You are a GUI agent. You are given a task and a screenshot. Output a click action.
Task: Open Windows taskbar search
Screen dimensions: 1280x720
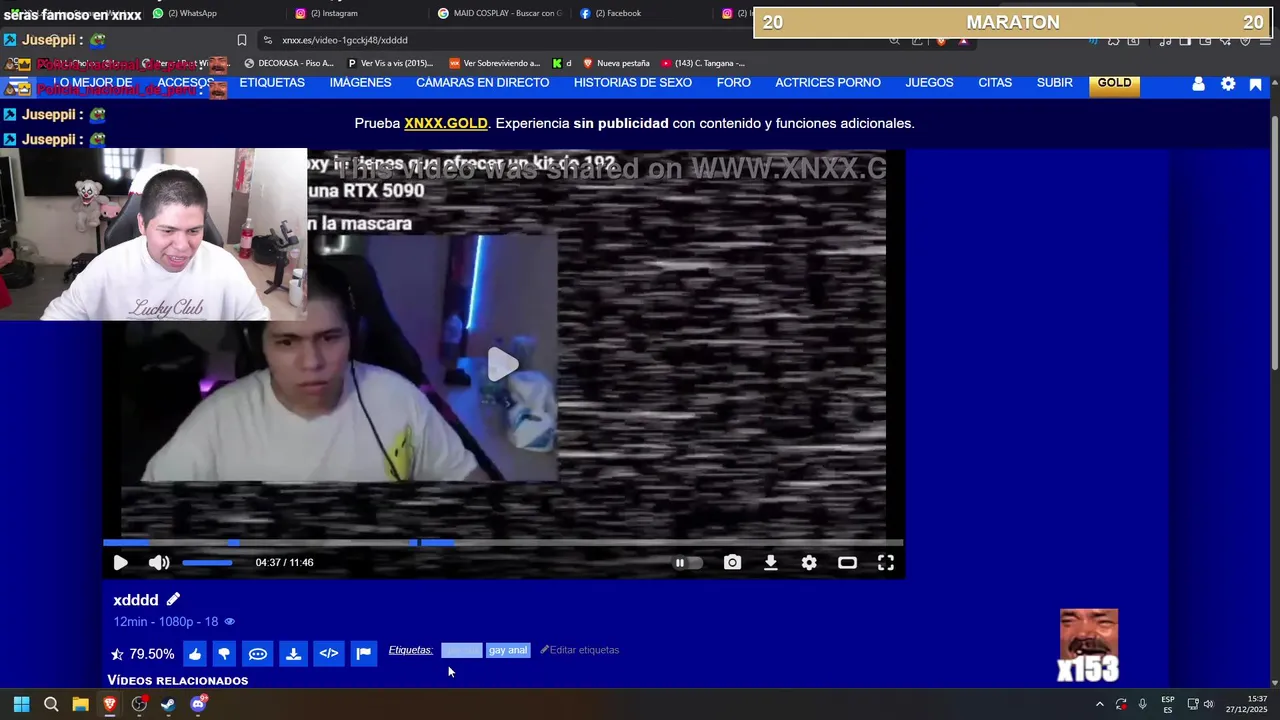coord(51,704)
